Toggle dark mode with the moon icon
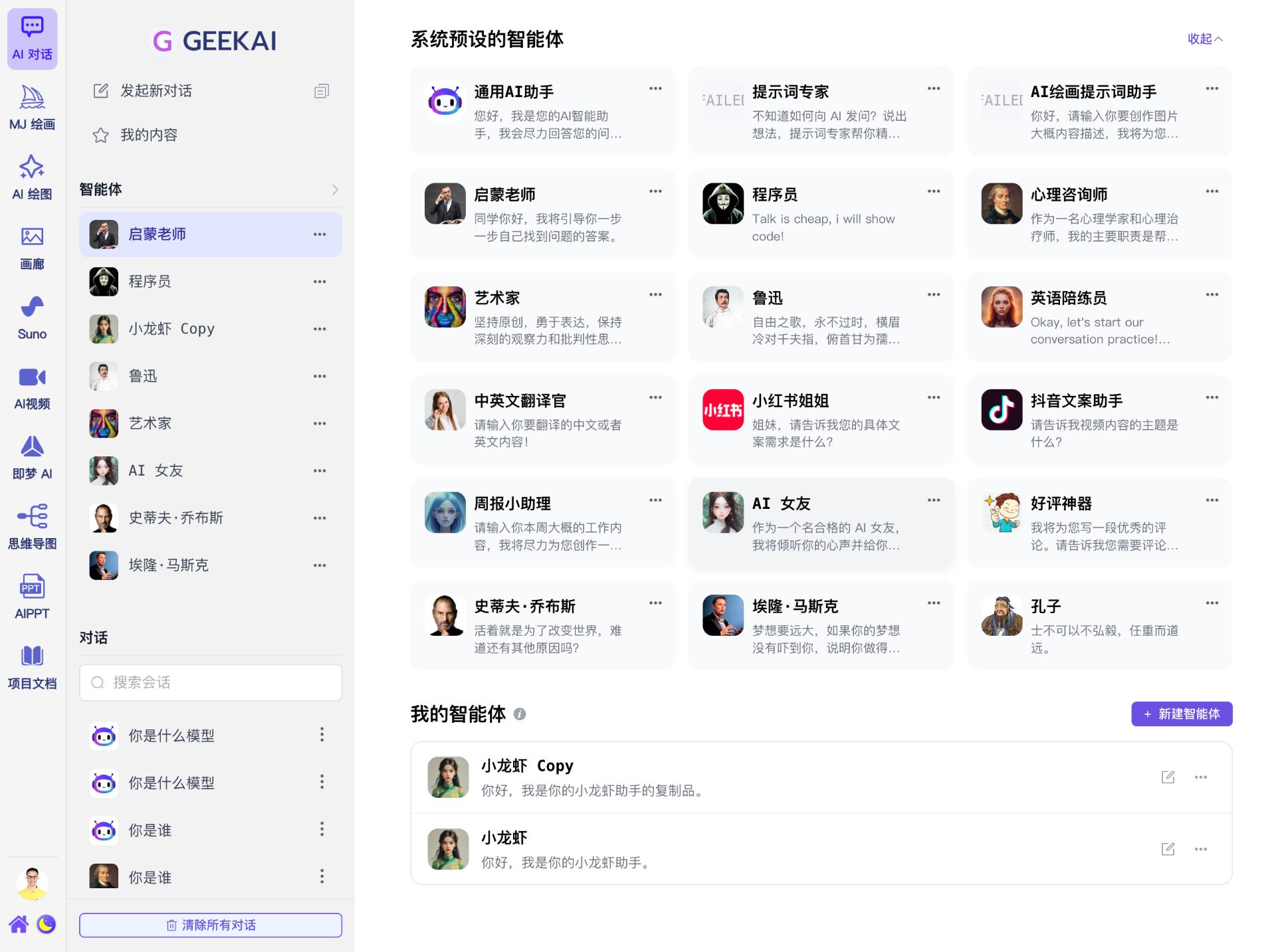Image resolution: width=1276 pixels, height=952 pixels. click(x=46, y=924)
